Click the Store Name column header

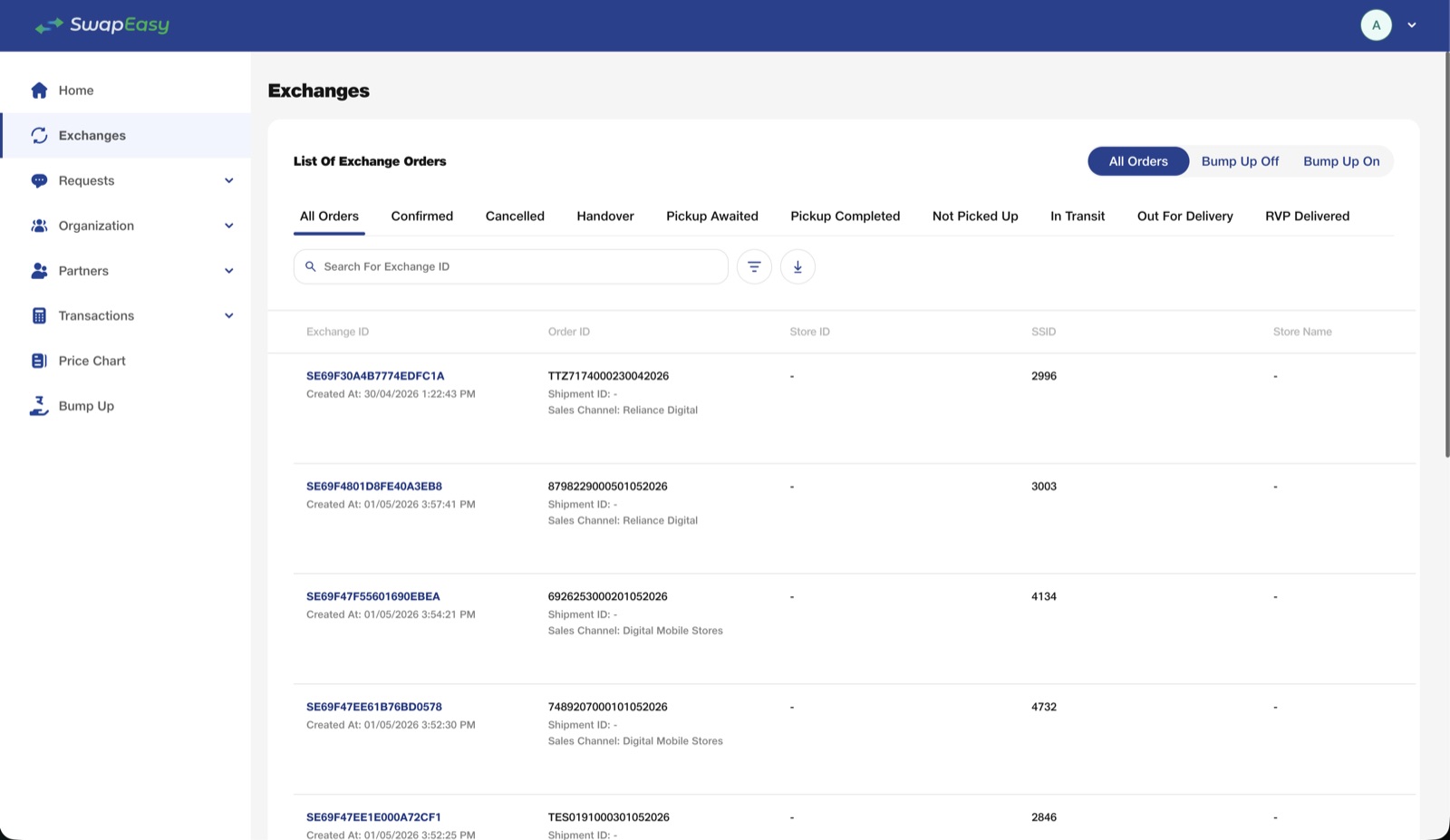(1302, 332)
